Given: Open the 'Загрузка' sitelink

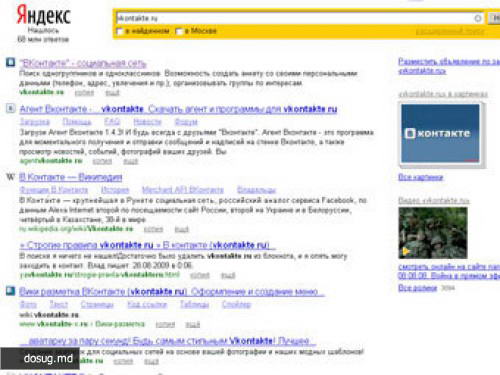Looking at the screenshot, I should [35, 122].
